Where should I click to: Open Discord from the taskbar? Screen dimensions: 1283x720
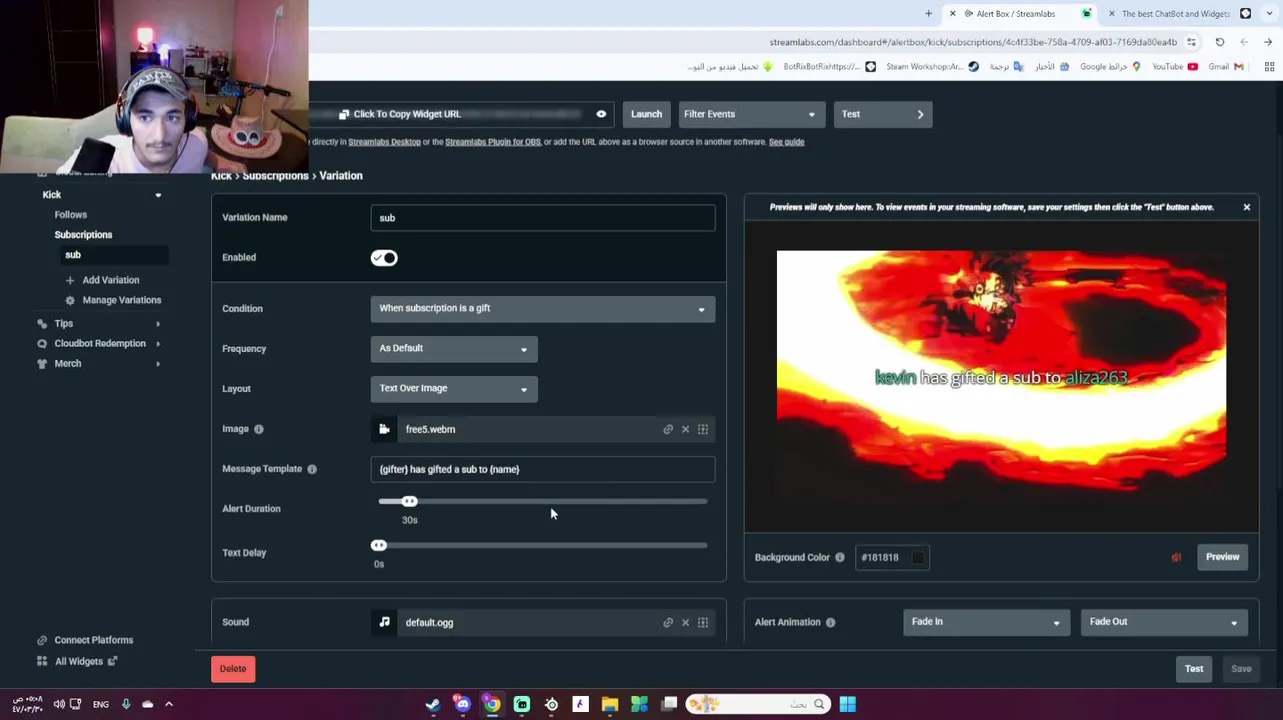point(462,704)
